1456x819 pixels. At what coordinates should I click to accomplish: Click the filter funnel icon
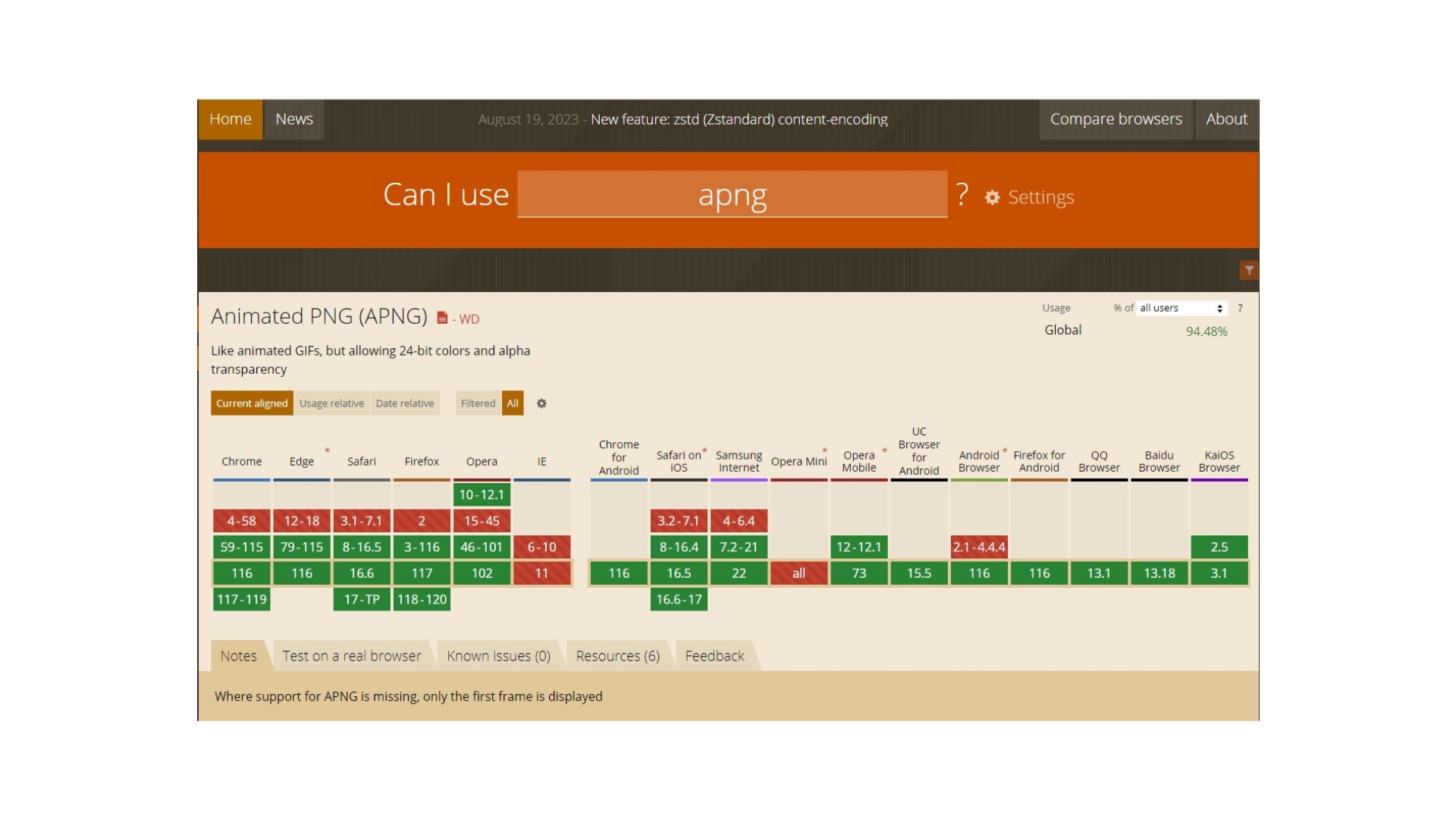[1248, 271]
